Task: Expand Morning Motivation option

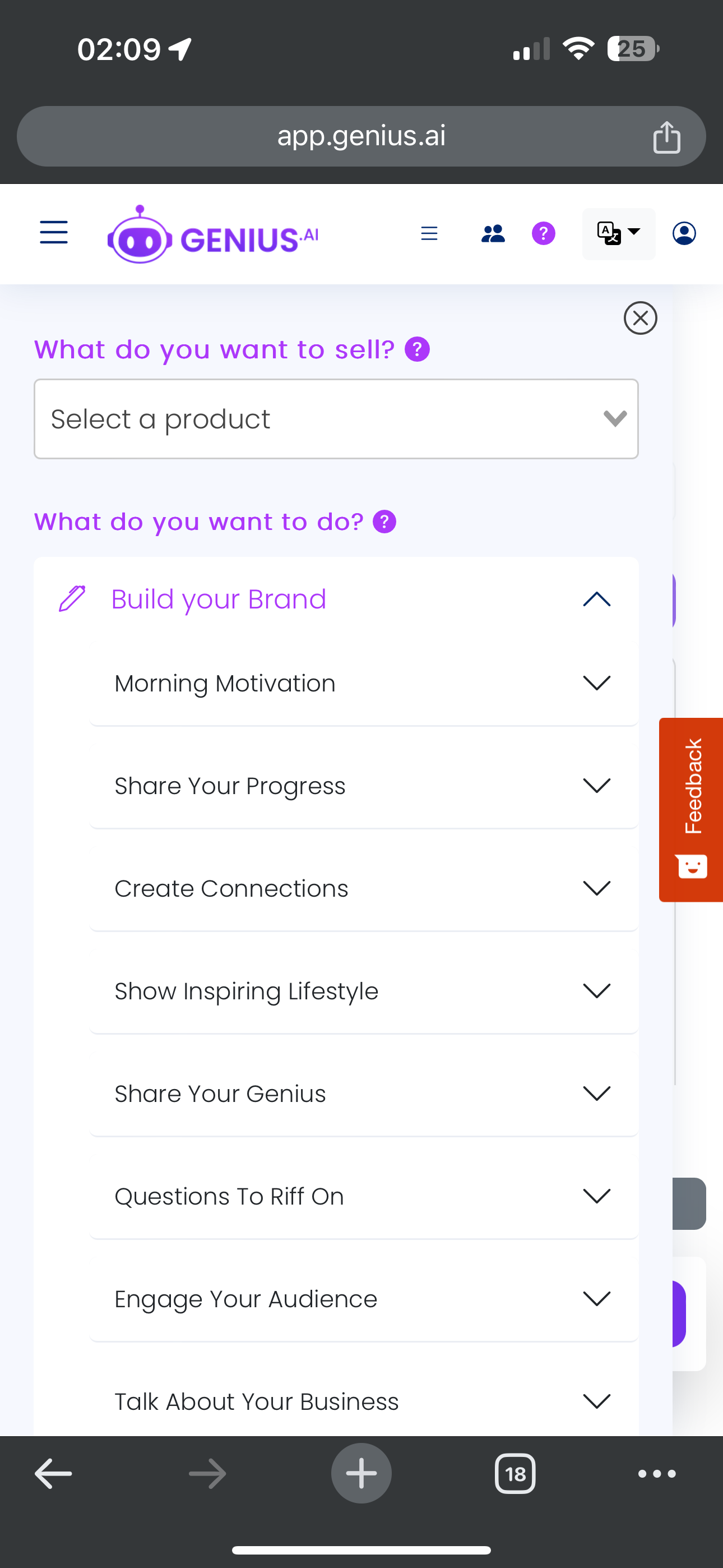Action: (x=596, y=683)
